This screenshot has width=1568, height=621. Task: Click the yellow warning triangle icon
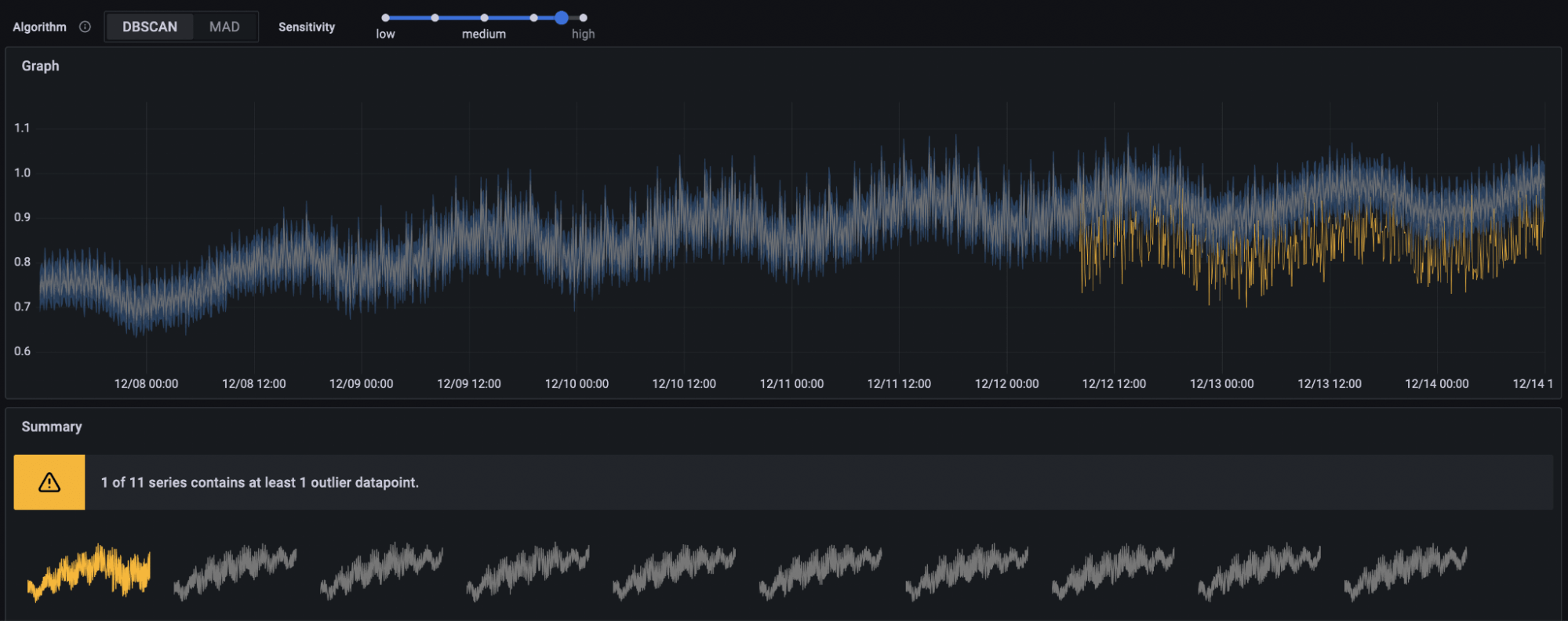pyautogui.click(x=49, y=482)
